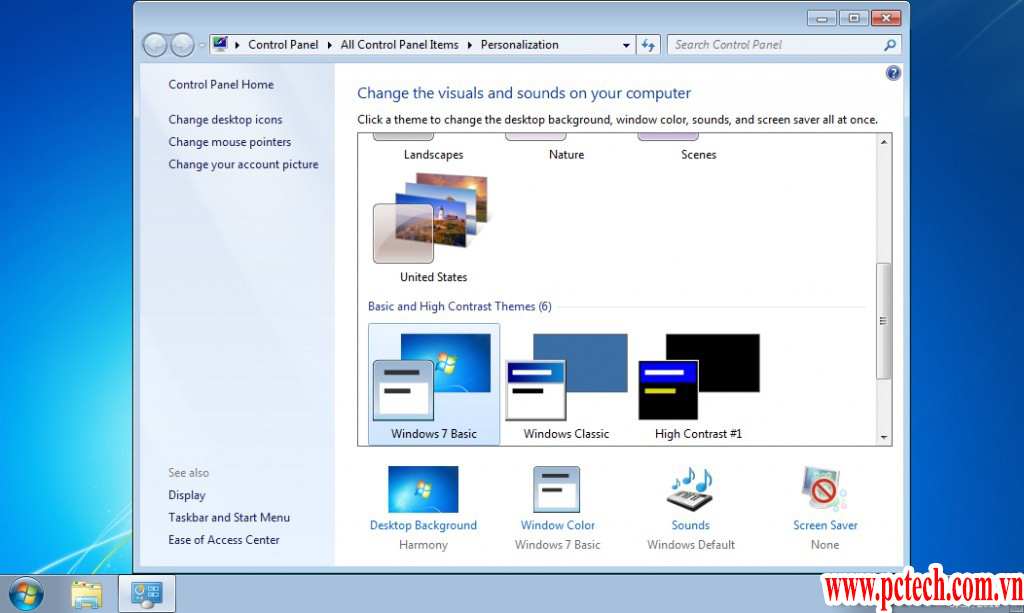
Task: Open the Taskbar and Start Menu link
Action: click(229, 518)
